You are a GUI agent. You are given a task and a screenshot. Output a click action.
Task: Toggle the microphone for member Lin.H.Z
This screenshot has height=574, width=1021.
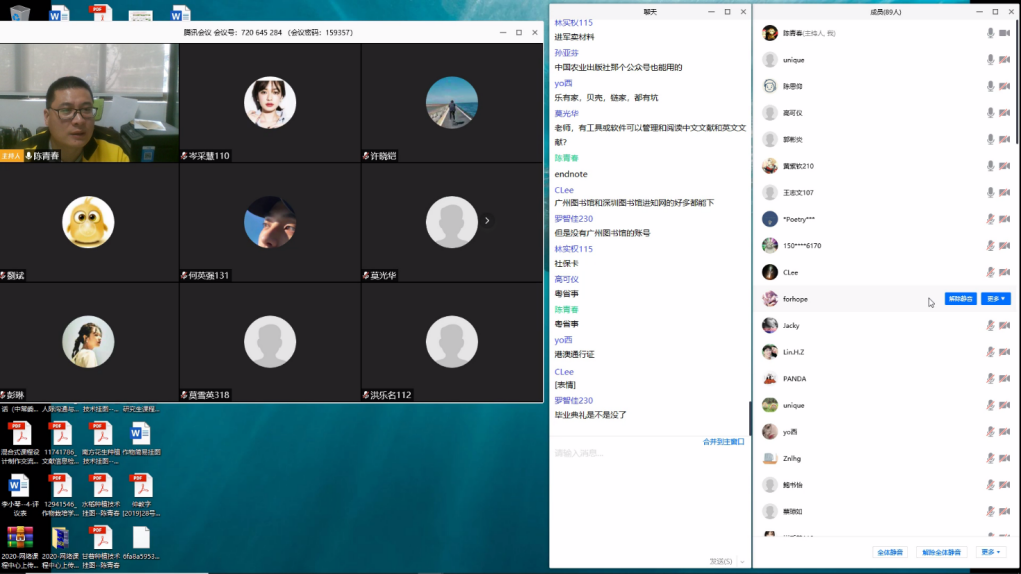pos(990,352)
